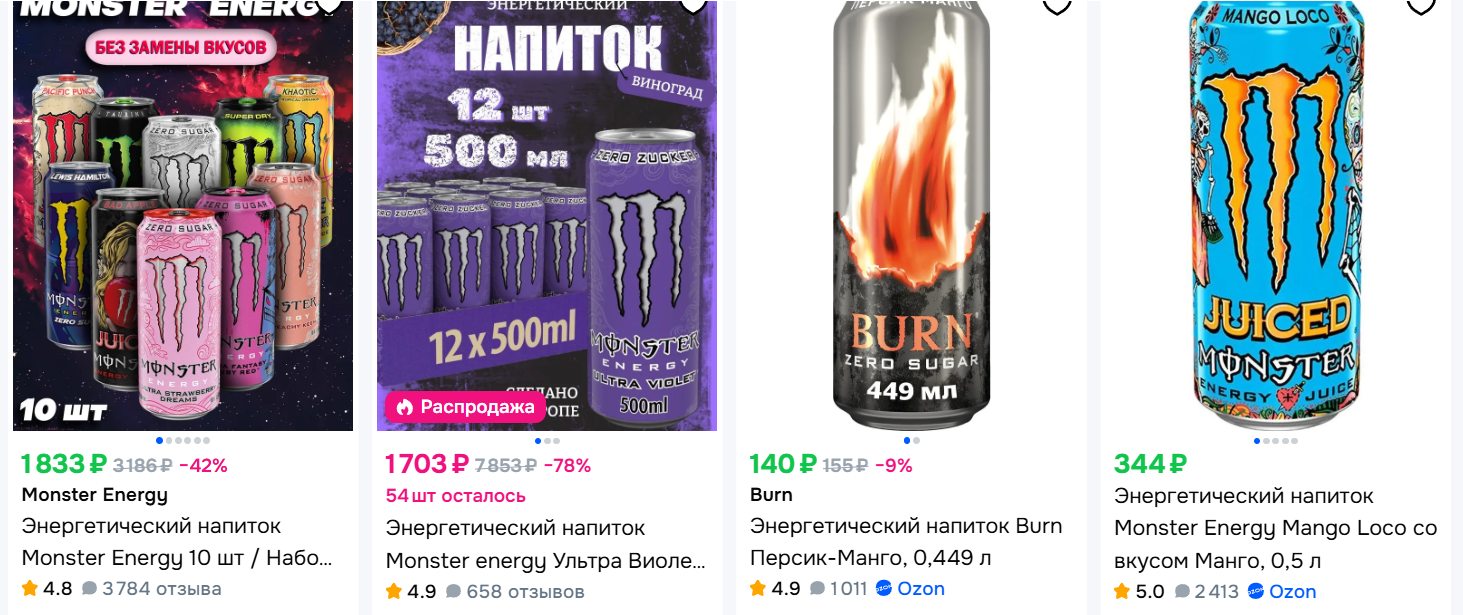Screen dimensions: 1463x615
Task: Click the 4.8 star rating icon
Action: point(30,588)
